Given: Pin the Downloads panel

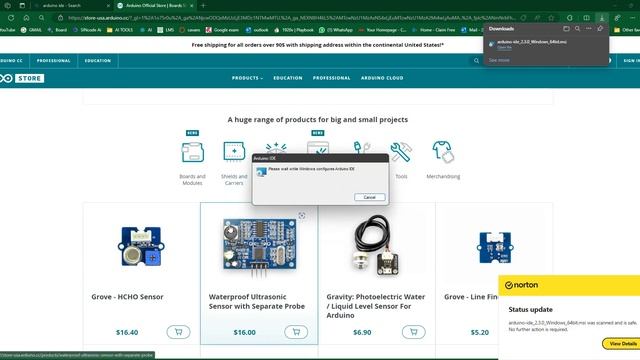Looking at the screenshot, I should click(x=600, y=29).
